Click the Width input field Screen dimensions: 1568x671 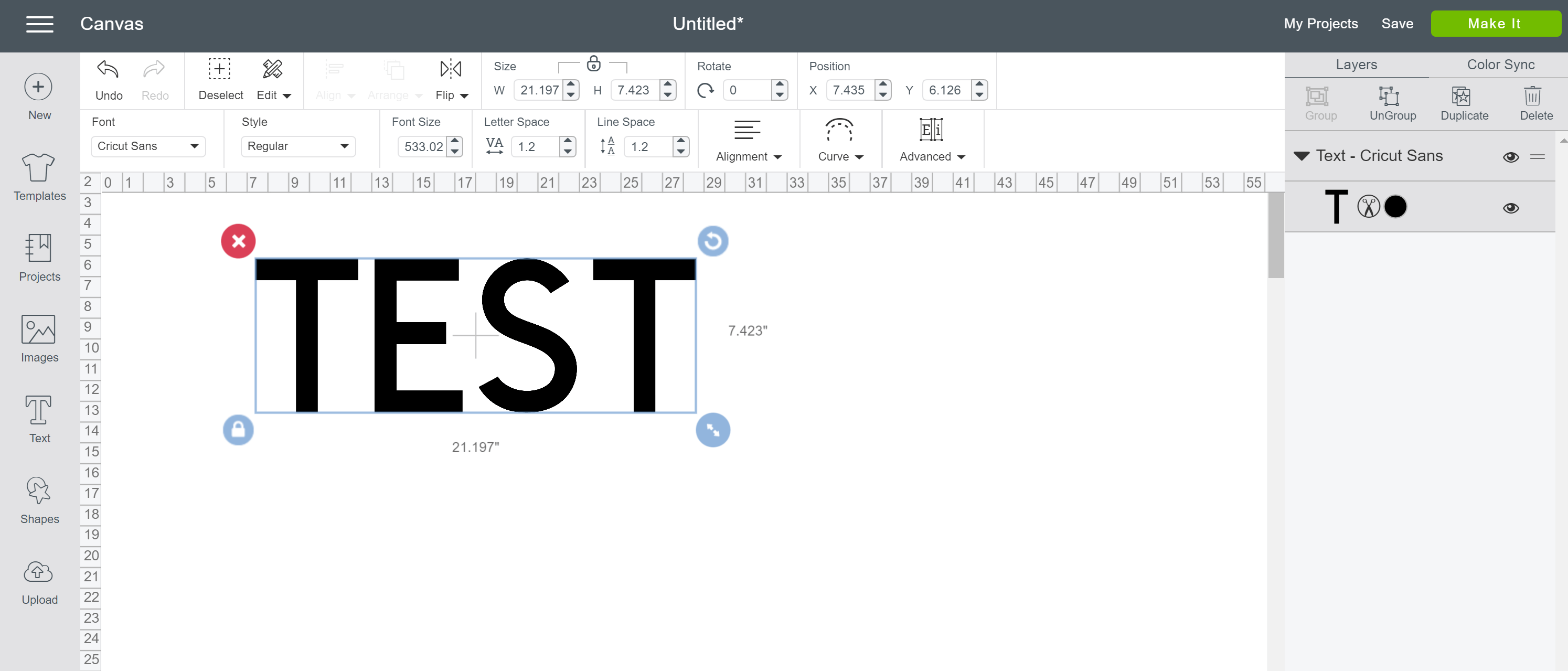[x=539, y=90]
